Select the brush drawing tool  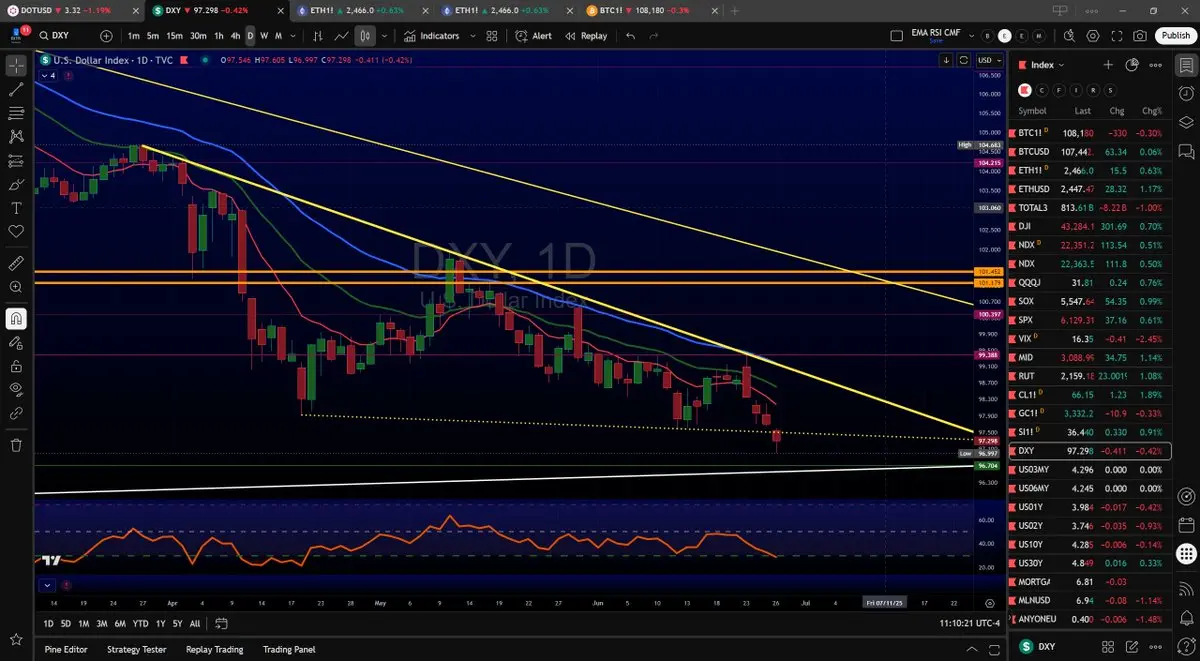tap(16, 185)
